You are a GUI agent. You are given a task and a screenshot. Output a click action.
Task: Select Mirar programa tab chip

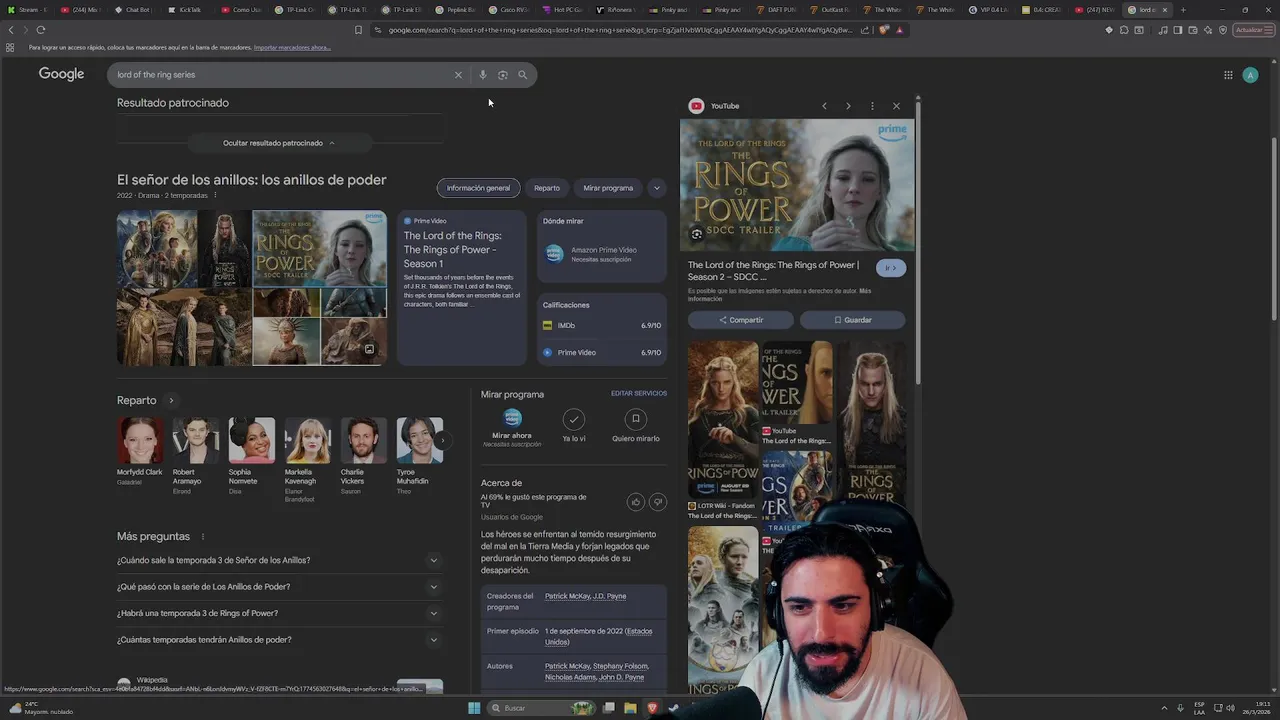[x=608, y=188]
